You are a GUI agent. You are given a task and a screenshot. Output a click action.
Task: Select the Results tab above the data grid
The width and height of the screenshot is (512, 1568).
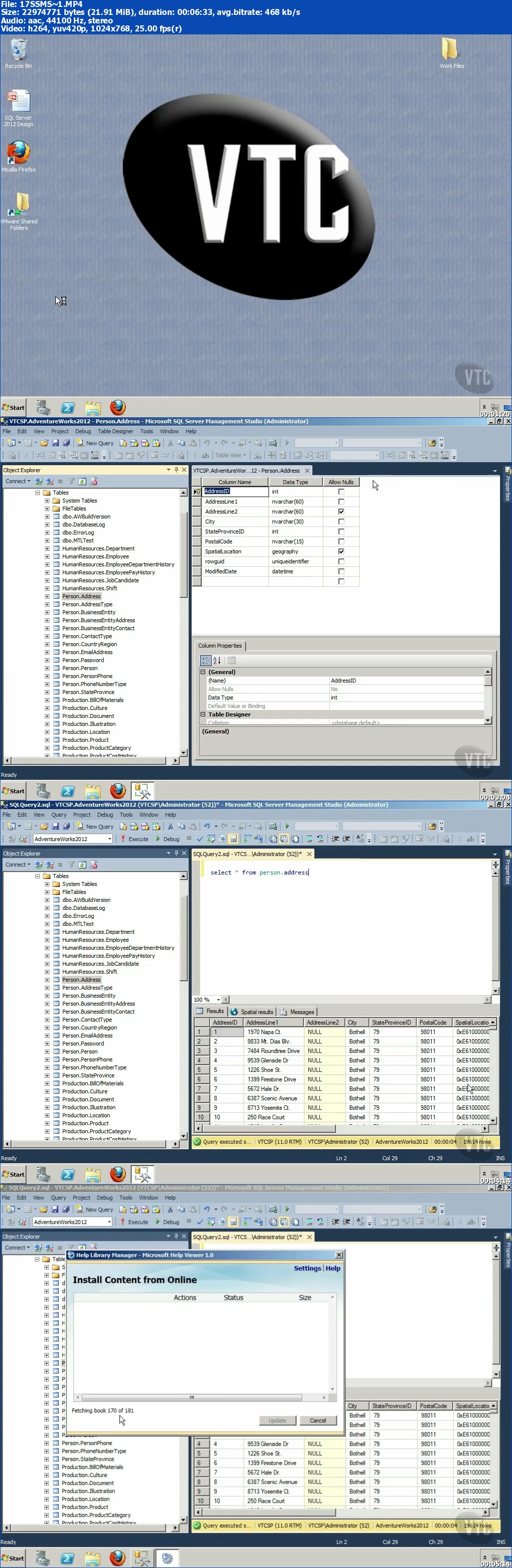210,1011
